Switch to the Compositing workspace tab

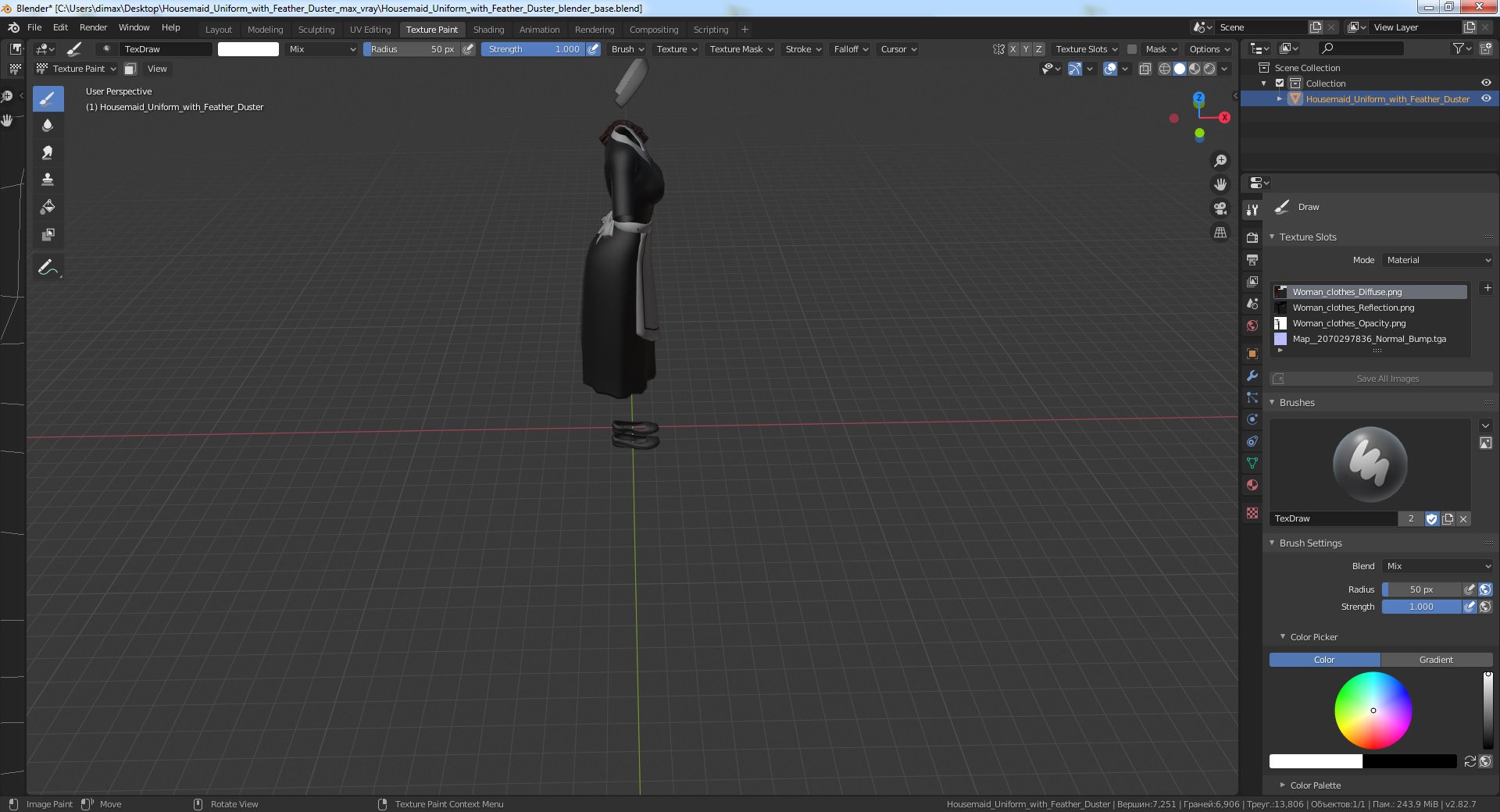click(654, 30)
